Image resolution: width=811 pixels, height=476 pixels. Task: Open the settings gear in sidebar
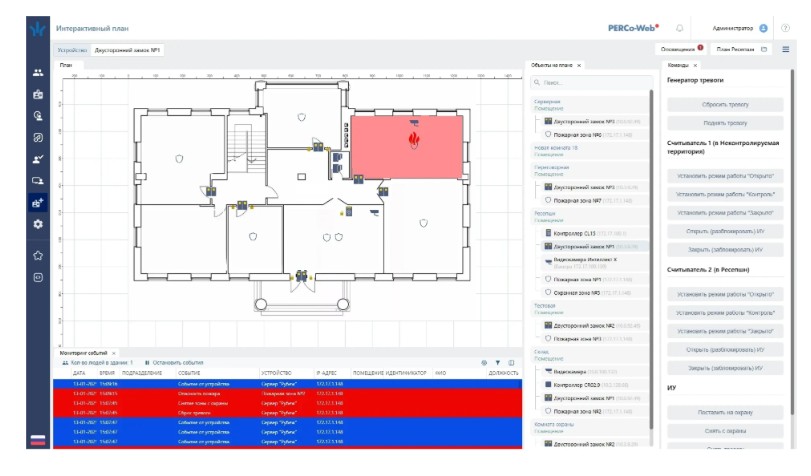(x=38, y=224)
